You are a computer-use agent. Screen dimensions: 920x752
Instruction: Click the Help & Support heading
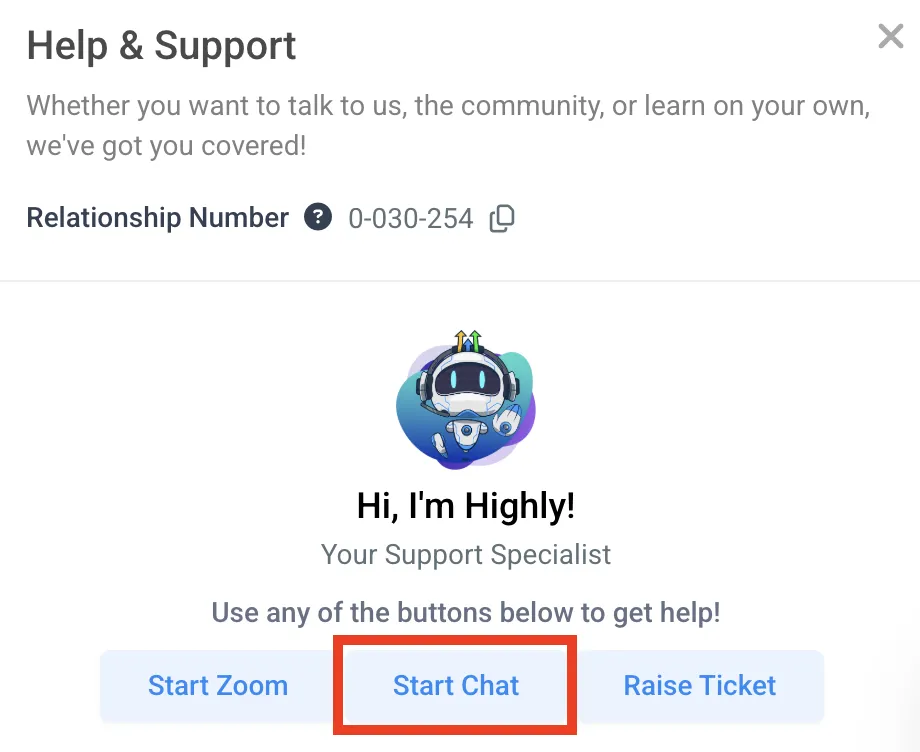click(x=161, y=46)
